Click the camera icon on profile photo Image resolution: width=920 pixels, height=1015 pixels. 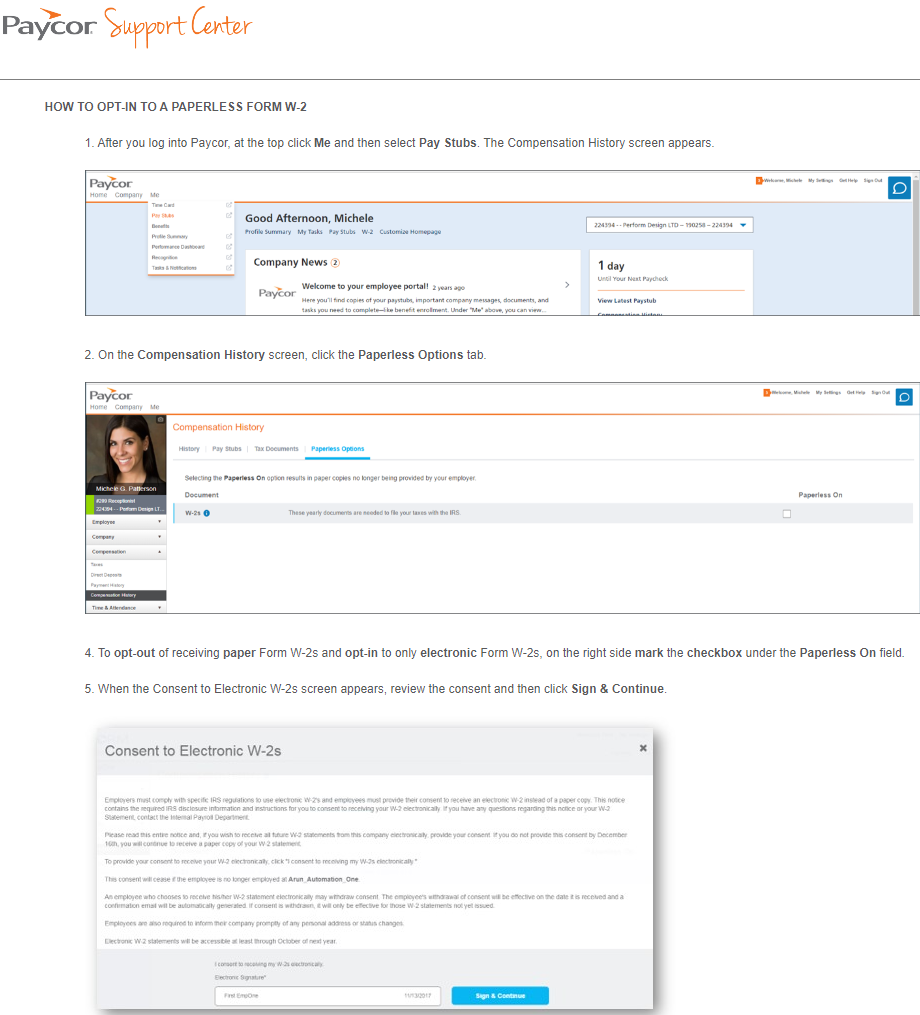click(160, 420)
